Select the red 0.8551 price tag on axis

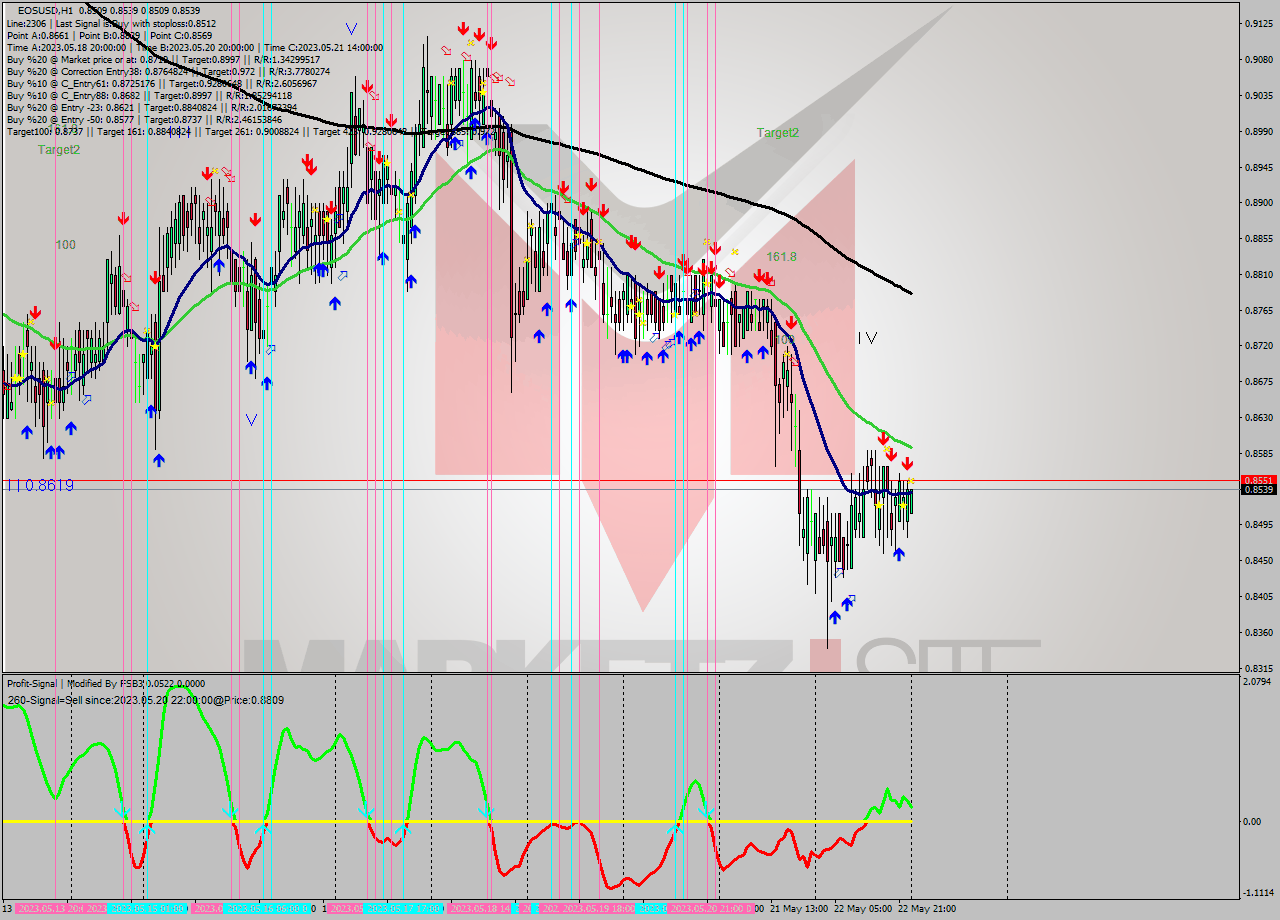pos(1258,480)
